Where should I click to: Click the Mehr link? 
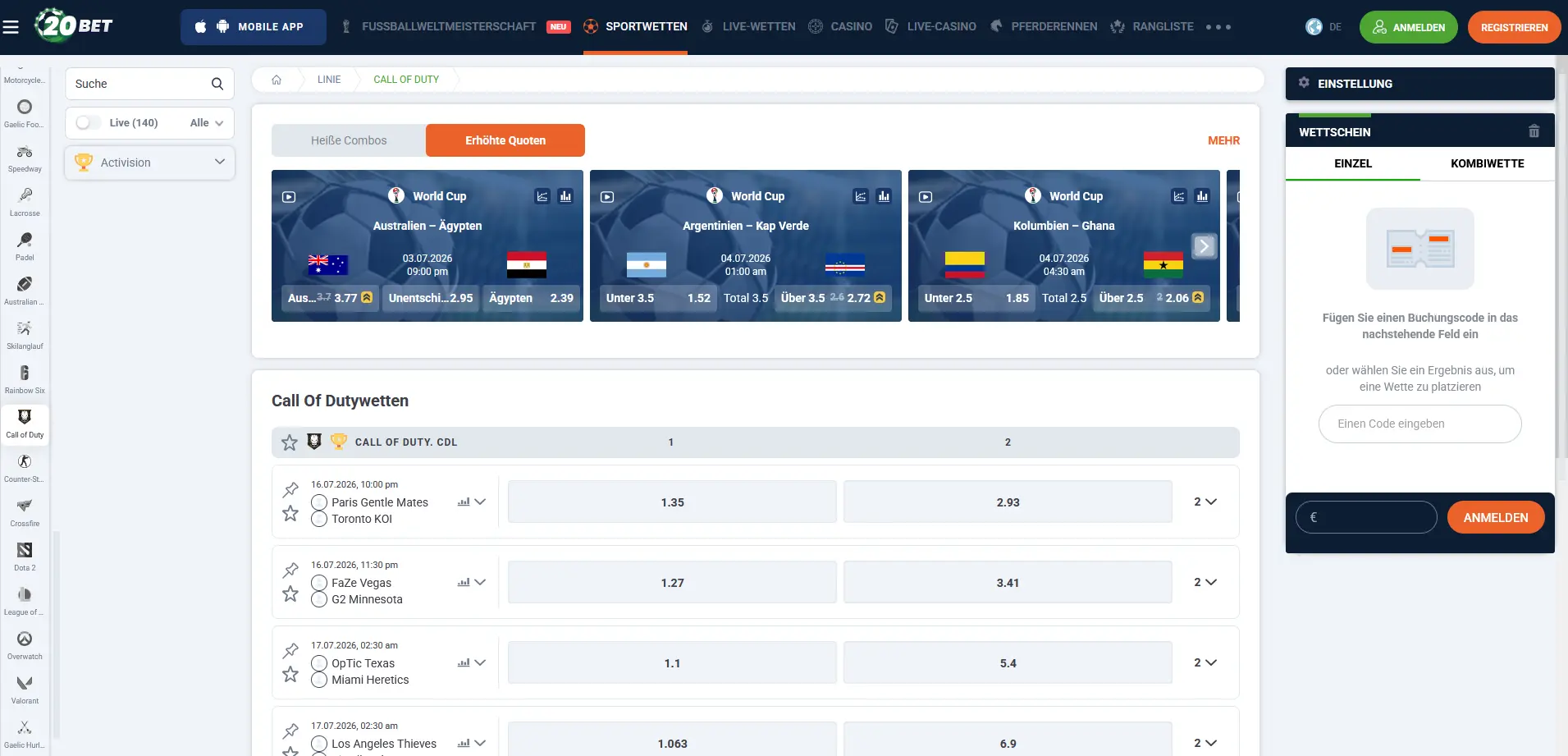point(1223,140)
